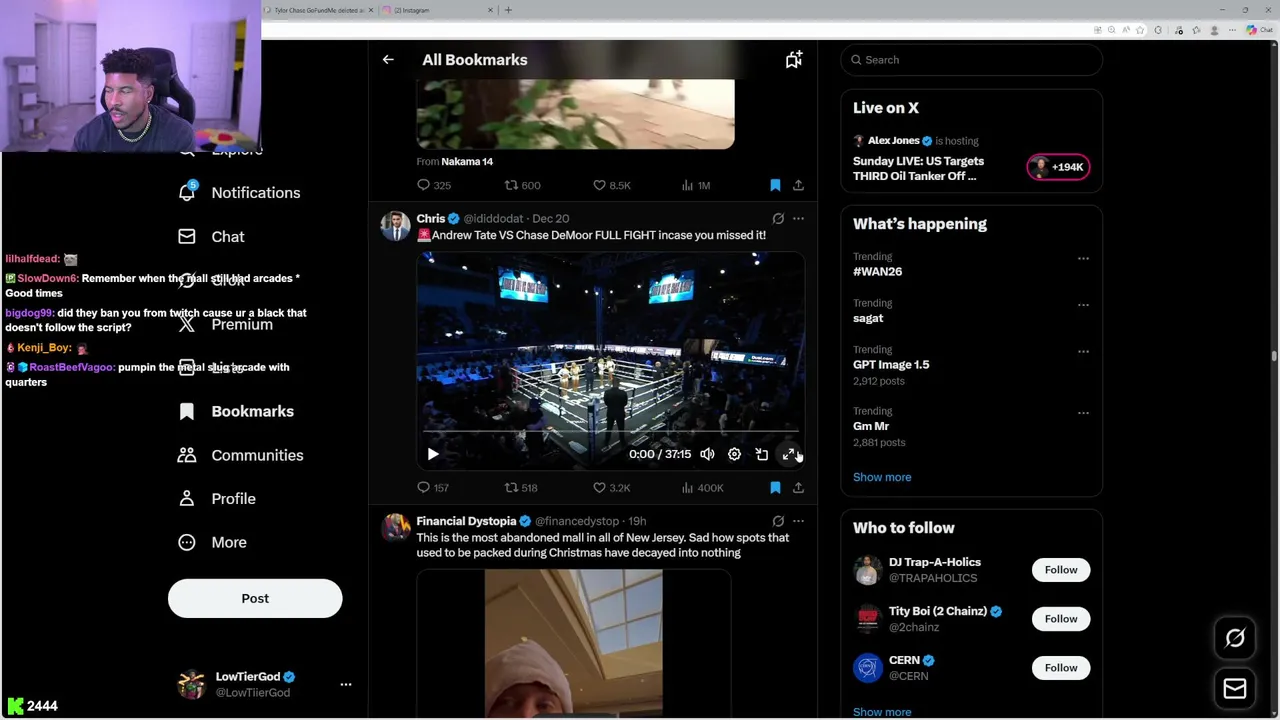Viewport: 1280px width, 720px height.
Task: Open video settings gear
Action: (734, 454)
